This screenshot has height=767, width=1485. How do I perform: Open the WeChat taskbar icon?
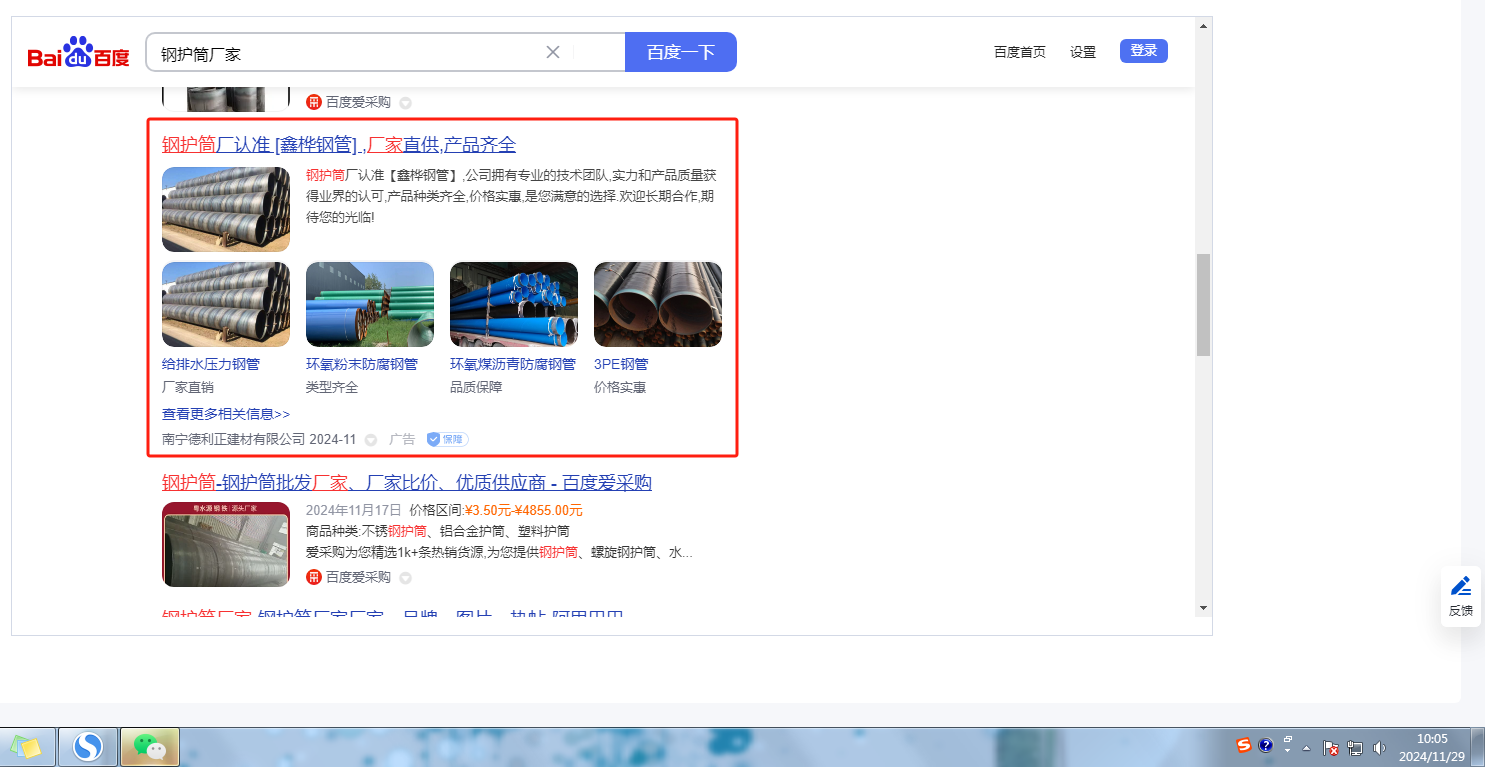pyautogui.click(x=150, y=747)
